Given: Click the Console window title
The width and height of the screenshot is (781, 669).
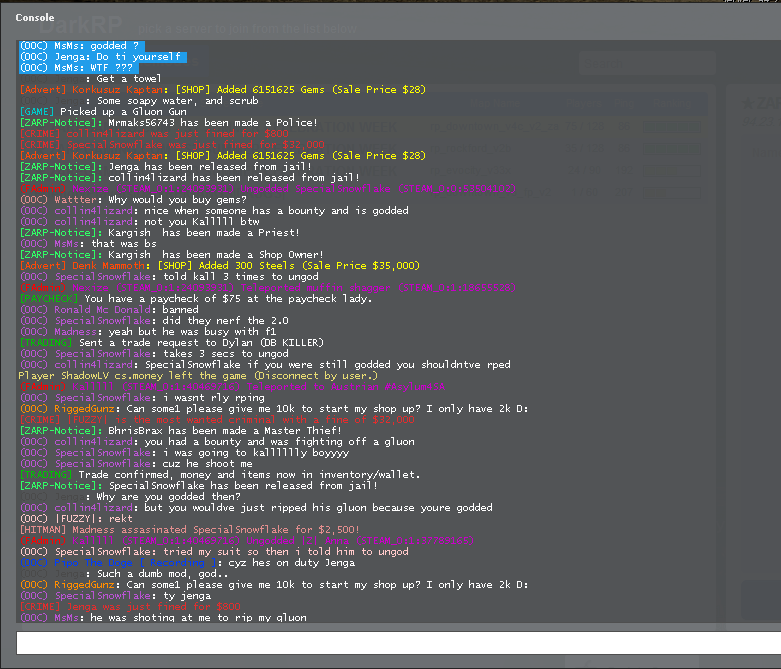Looking at the screenshot, I should (35, 17).
